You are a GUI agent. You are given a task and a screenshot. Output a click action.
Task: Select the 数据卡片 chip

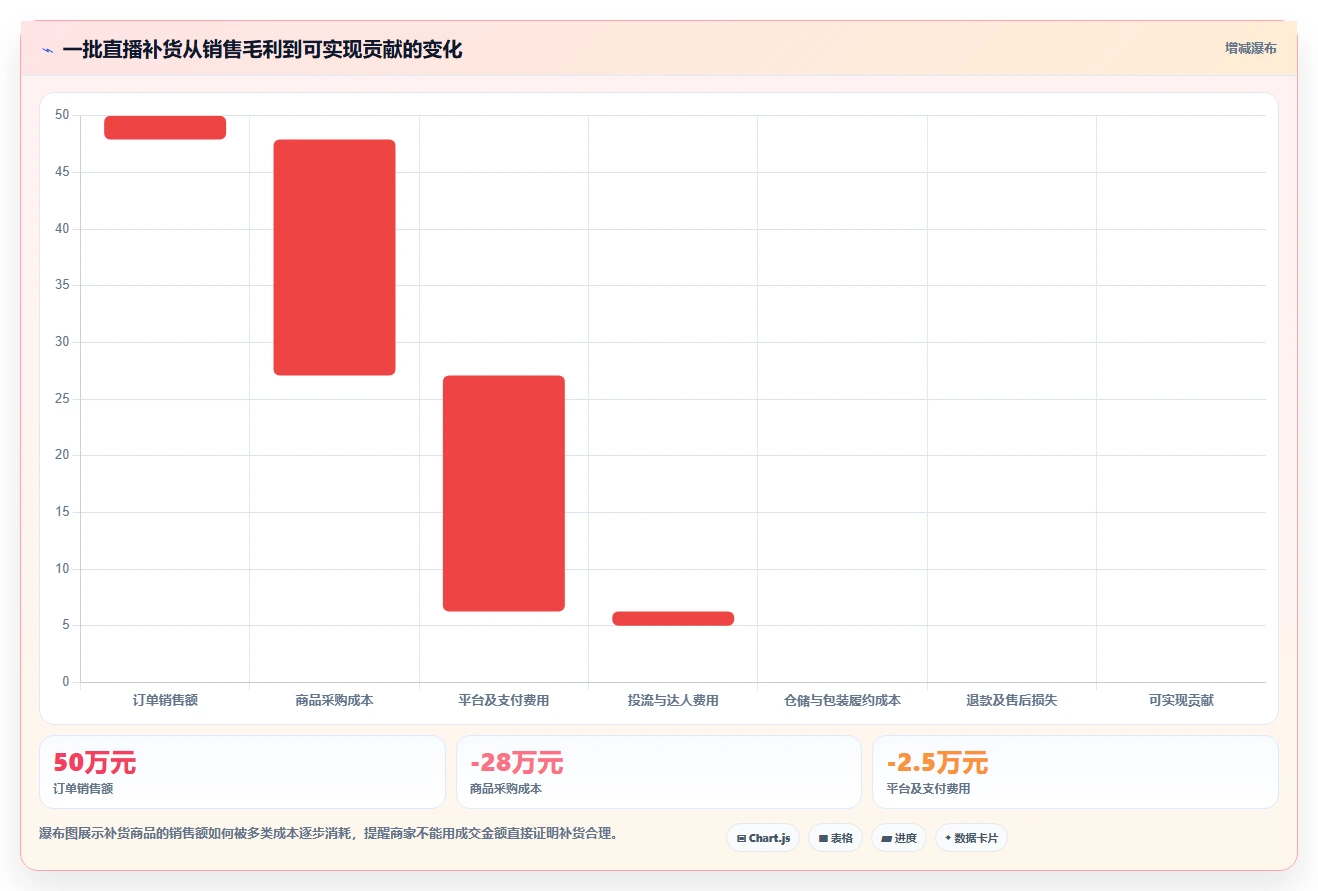[971, 838]
